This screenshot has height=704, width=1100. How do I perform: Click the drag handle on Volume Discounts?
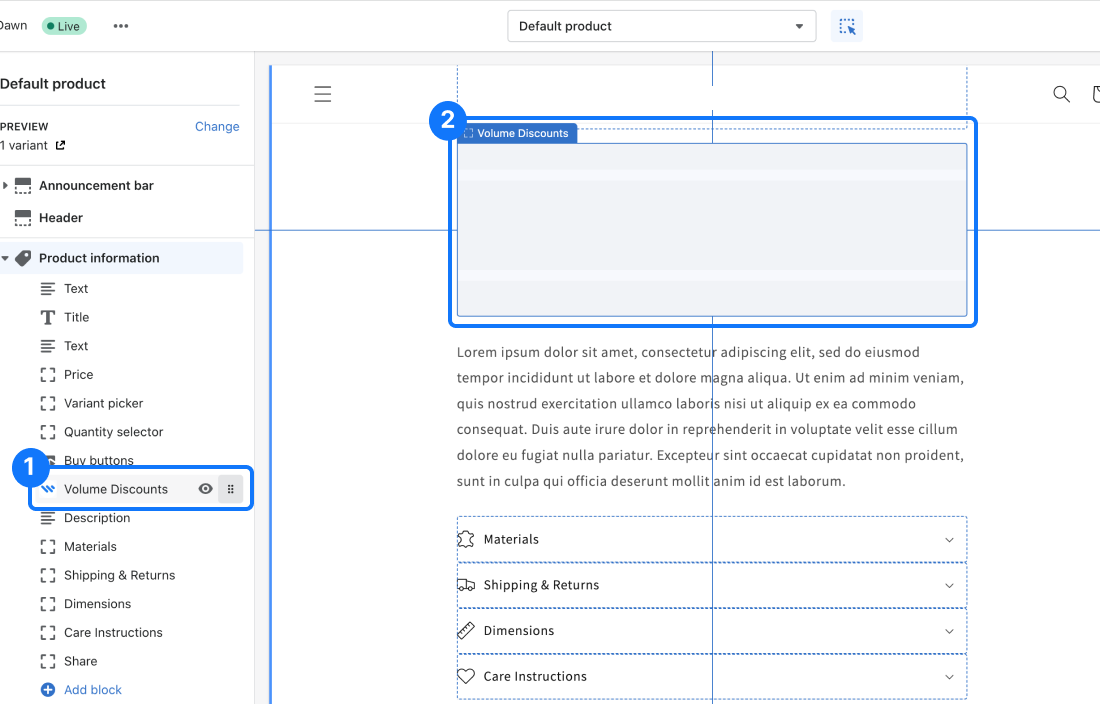point(230,489)
